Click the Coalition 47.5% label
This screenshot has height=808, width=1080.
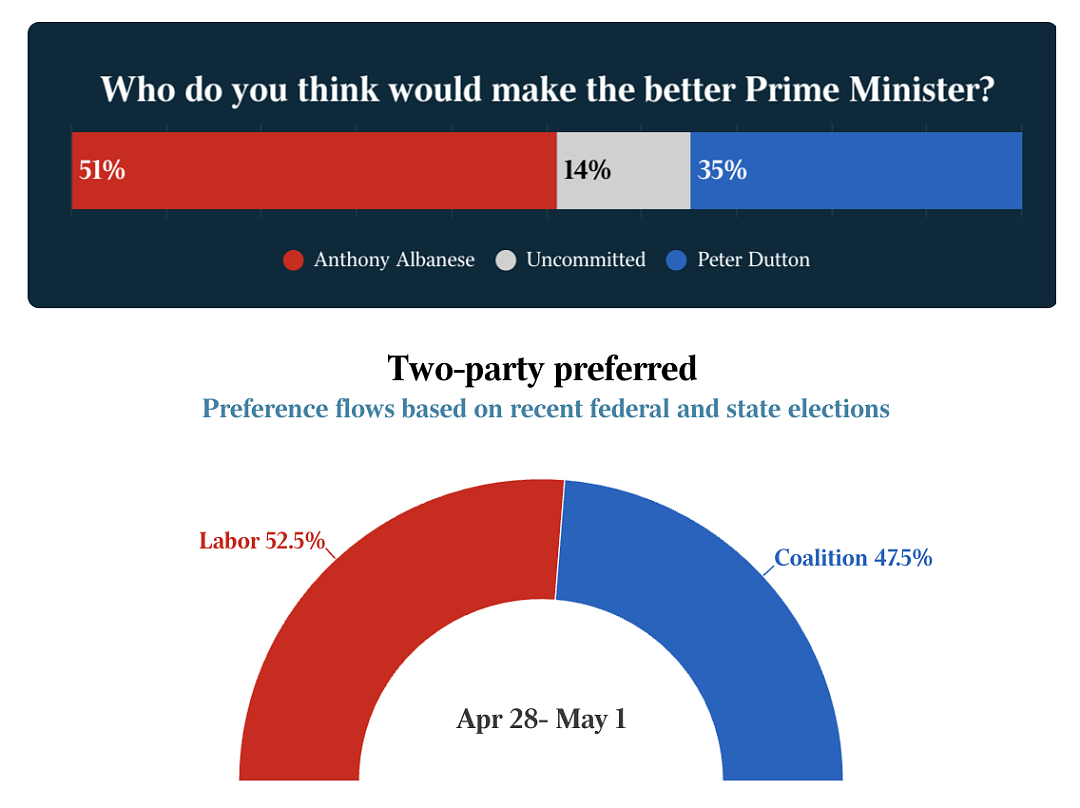click(x=853, y=558)
